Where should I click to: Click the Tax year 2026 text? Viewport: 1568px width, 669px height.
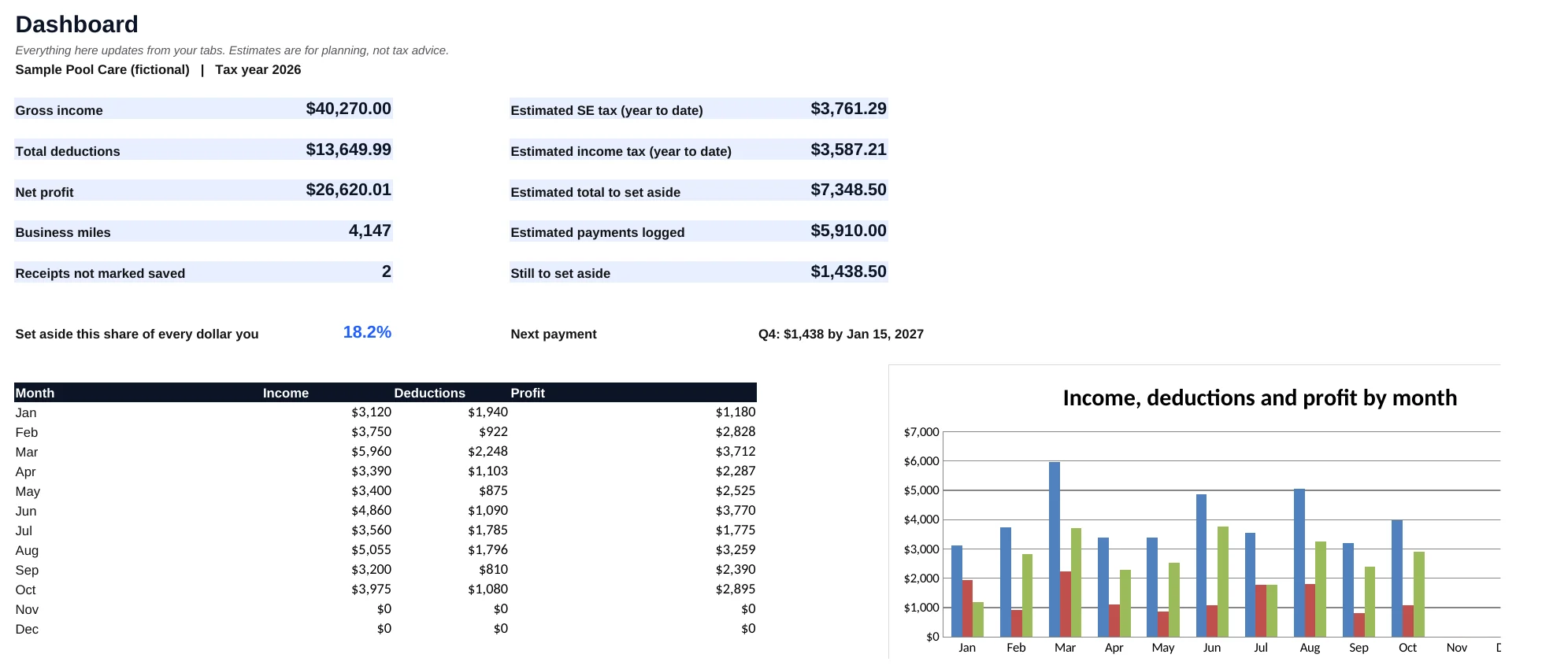point(258,69)
